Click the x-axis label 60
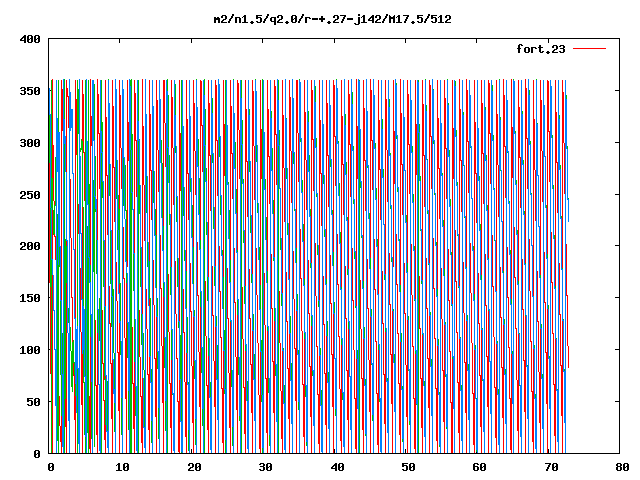This screenshot has width=640, height=480. pos(480,467)
